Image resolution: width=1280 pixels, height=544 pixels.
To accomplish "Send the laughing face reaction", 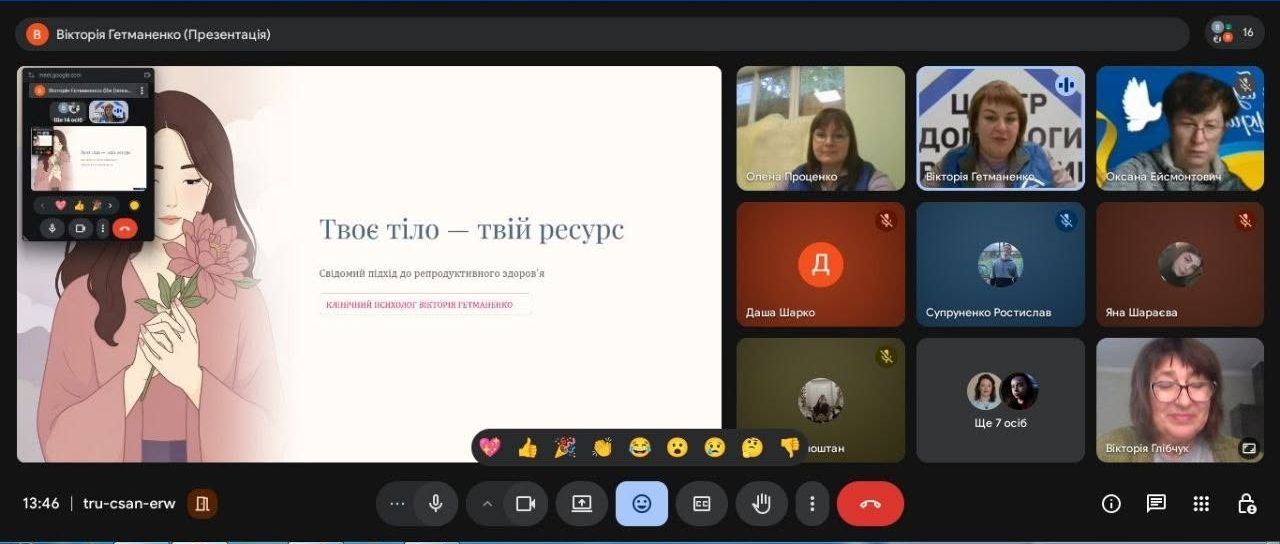I will tap(640, 447).
